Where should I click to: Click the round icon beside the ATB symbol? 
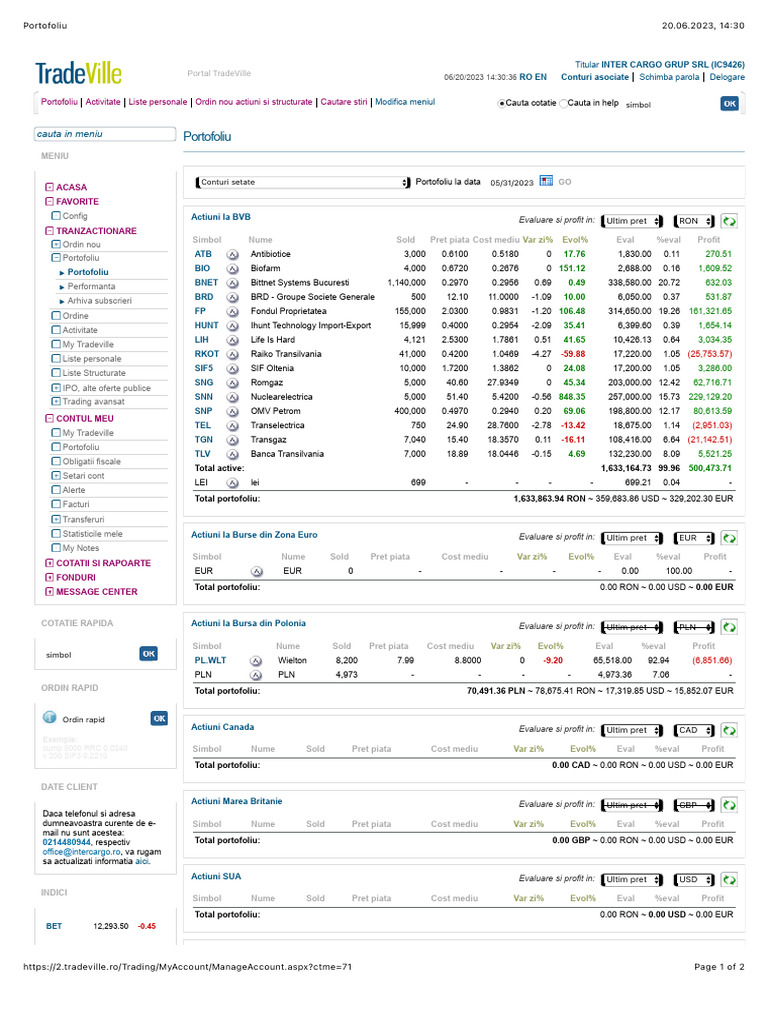pos(232,255)
